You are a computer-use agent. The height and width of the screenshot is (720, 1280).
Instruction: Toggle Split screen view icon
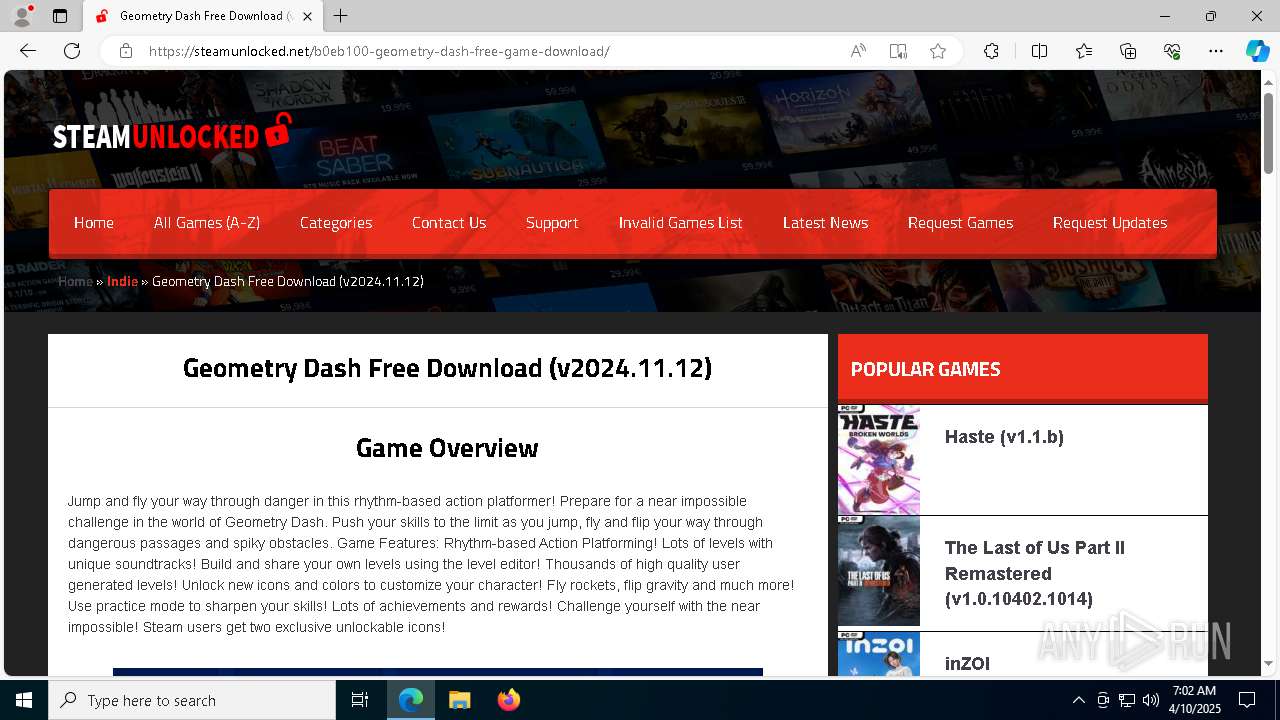(1039, 51)
